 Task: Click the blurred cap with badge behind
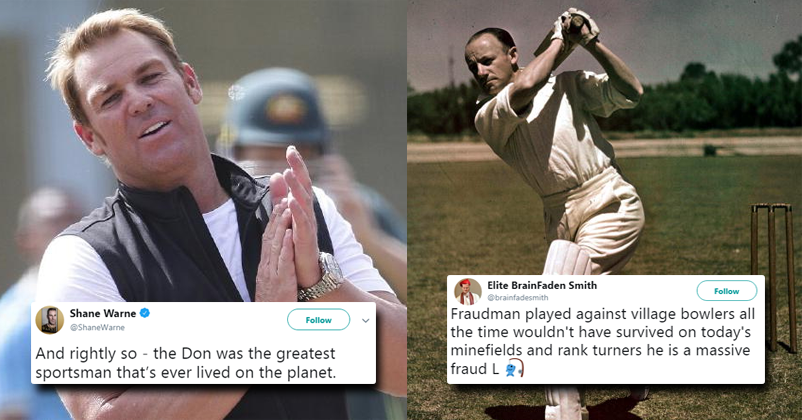coord(275,110)
